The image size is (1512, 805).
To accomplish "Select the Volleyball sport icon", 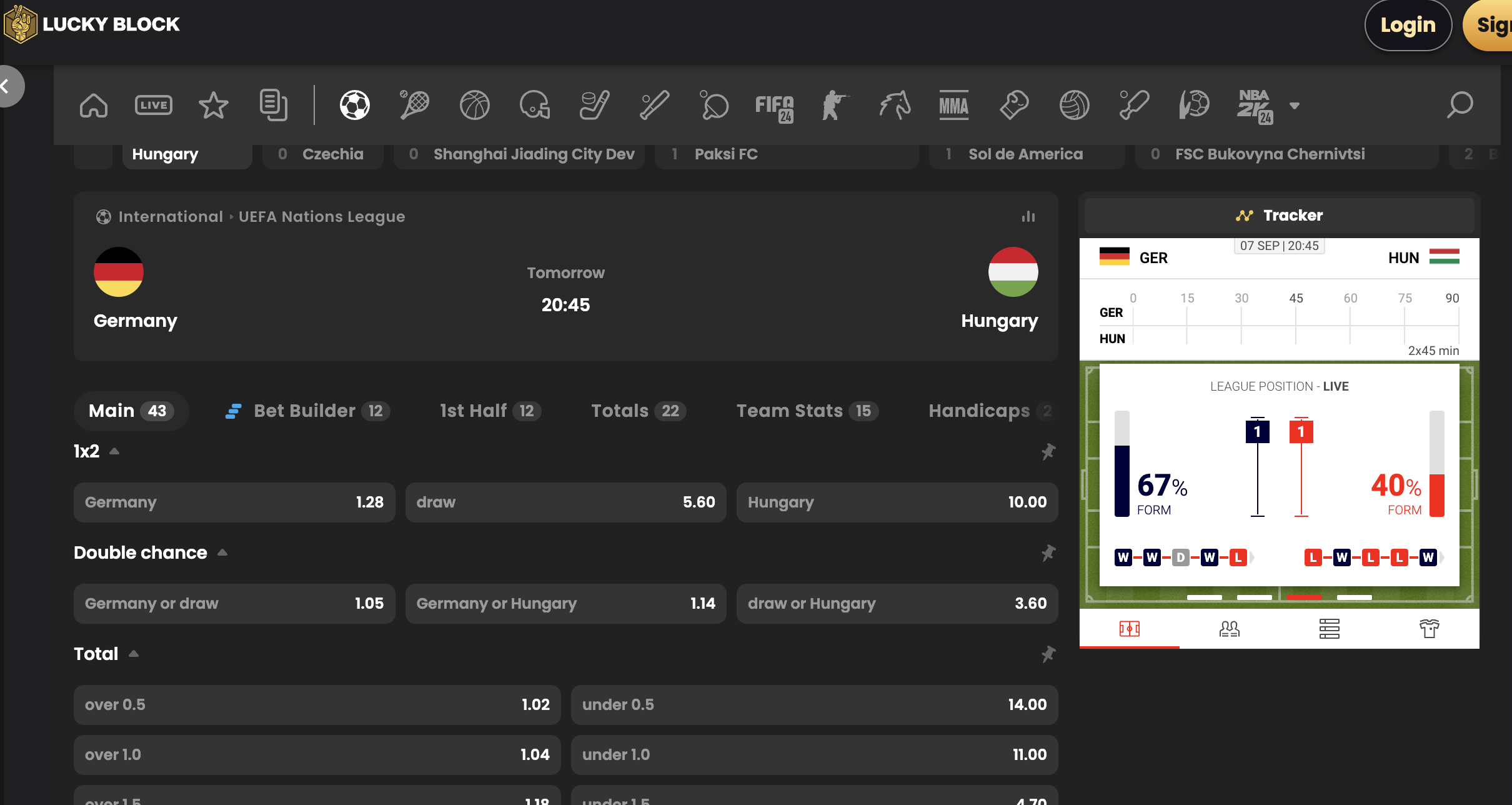I will 1075,105.
